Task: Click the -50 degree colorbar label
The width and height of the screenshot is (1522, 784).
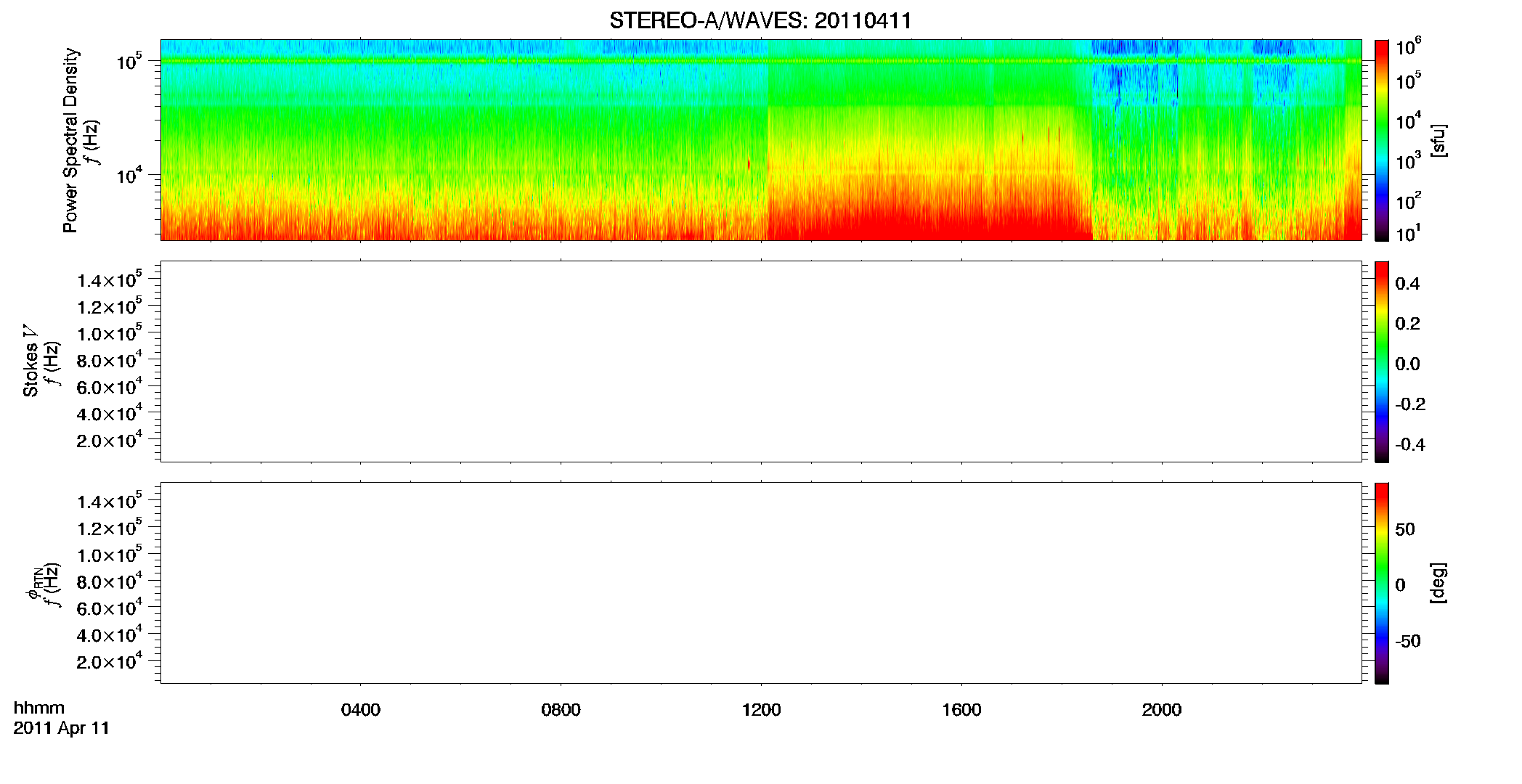Action: point(1408,642)
